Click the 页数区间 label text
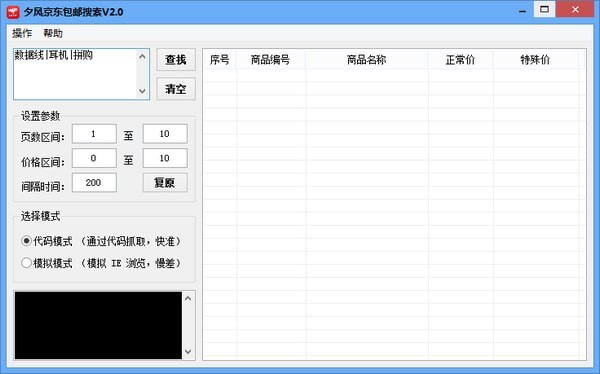600x374 pixels. point(42,137)
